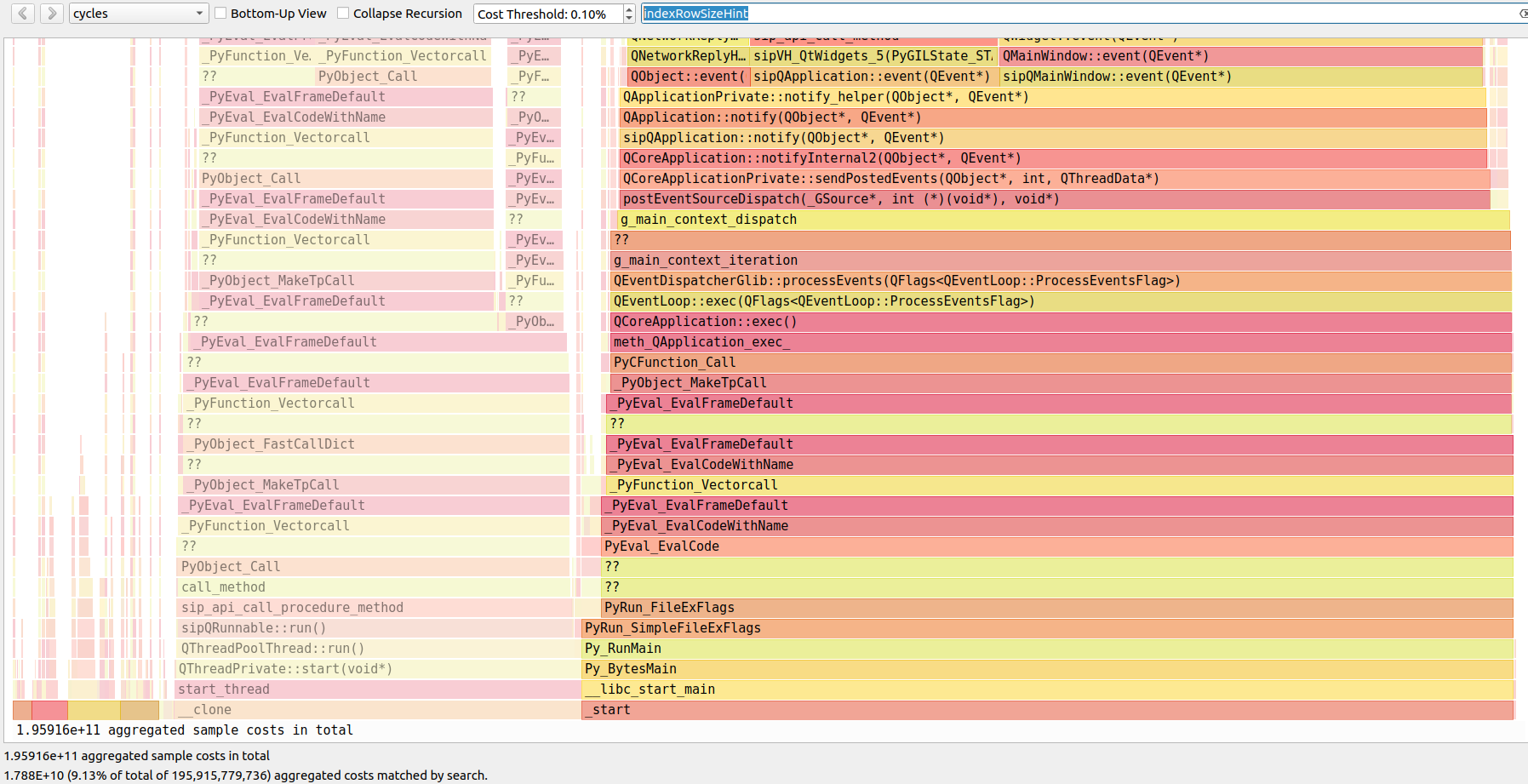Select the call_method frame

pos(375,587)
